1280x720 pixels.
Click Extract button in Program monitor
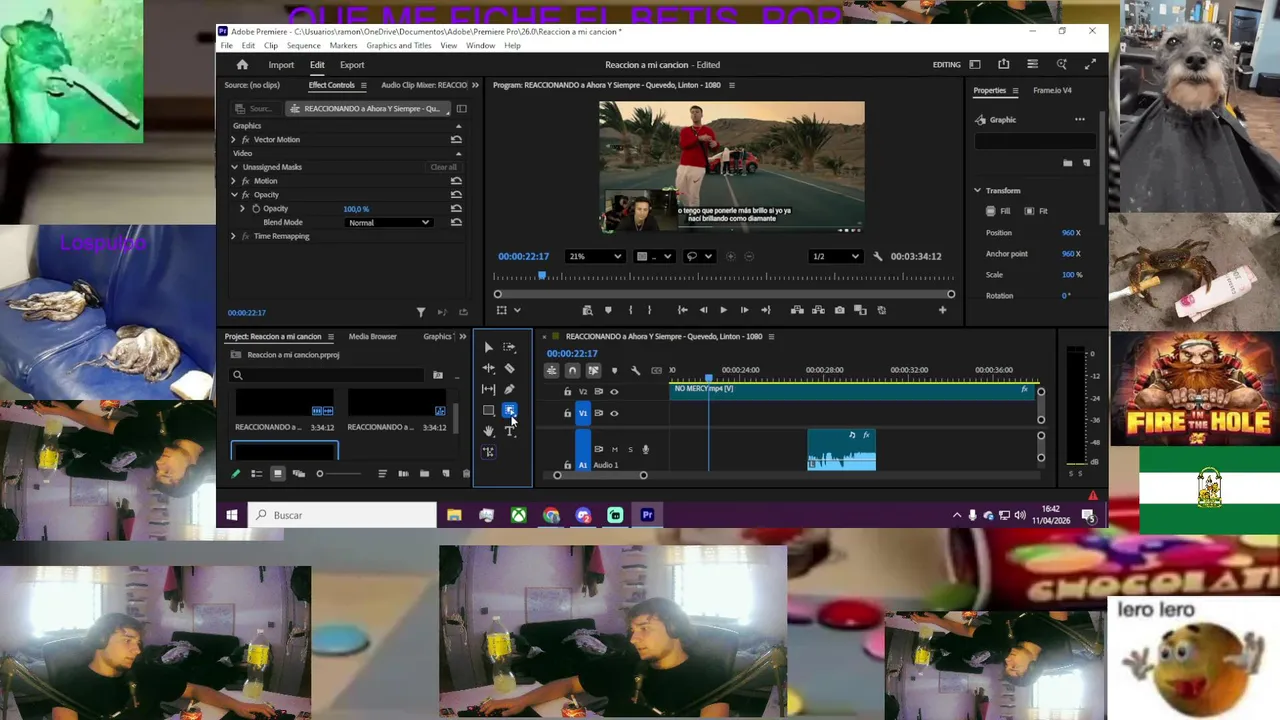818,310
